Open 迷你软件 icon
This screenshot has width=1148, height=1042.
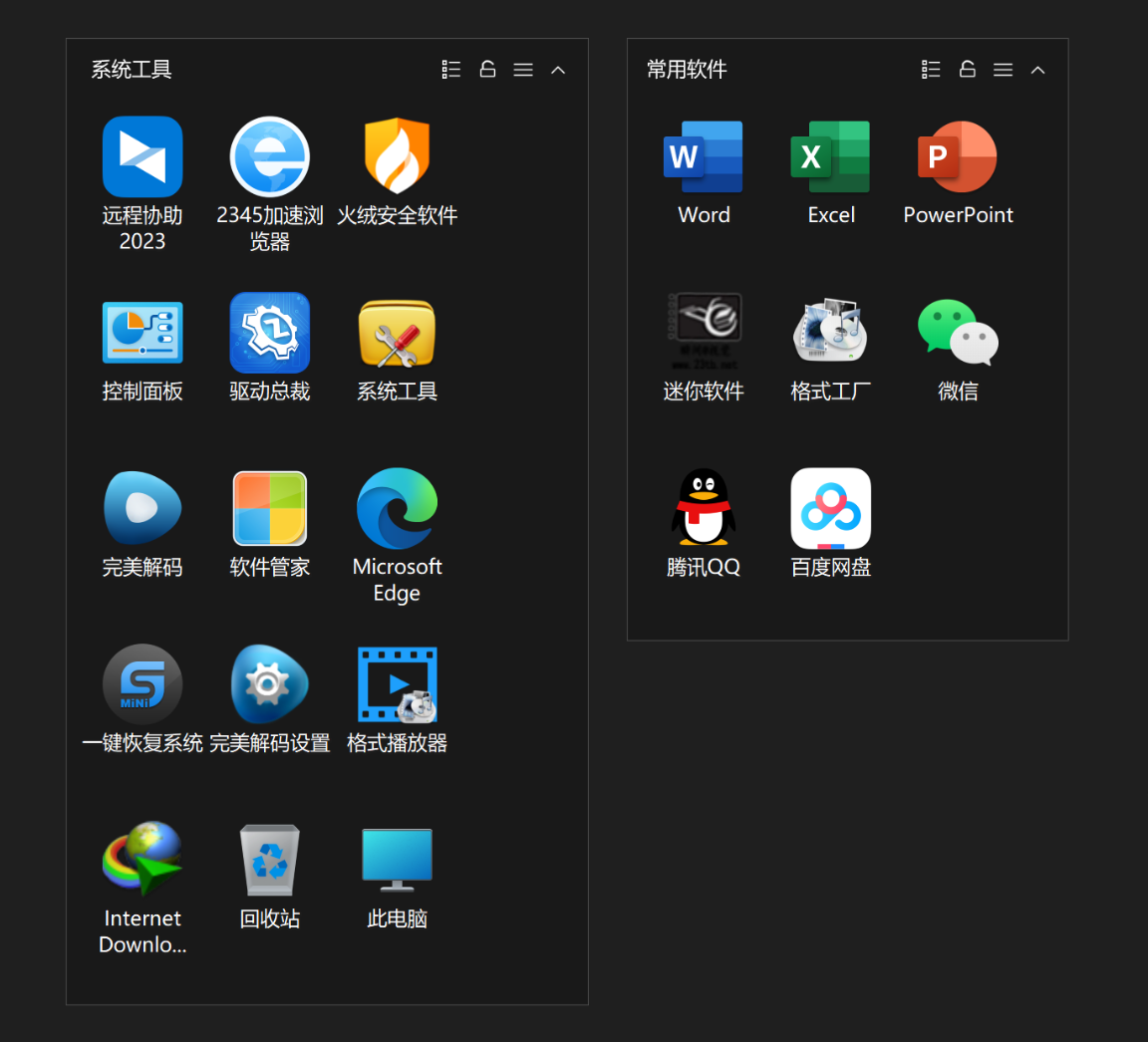point(705,331)
